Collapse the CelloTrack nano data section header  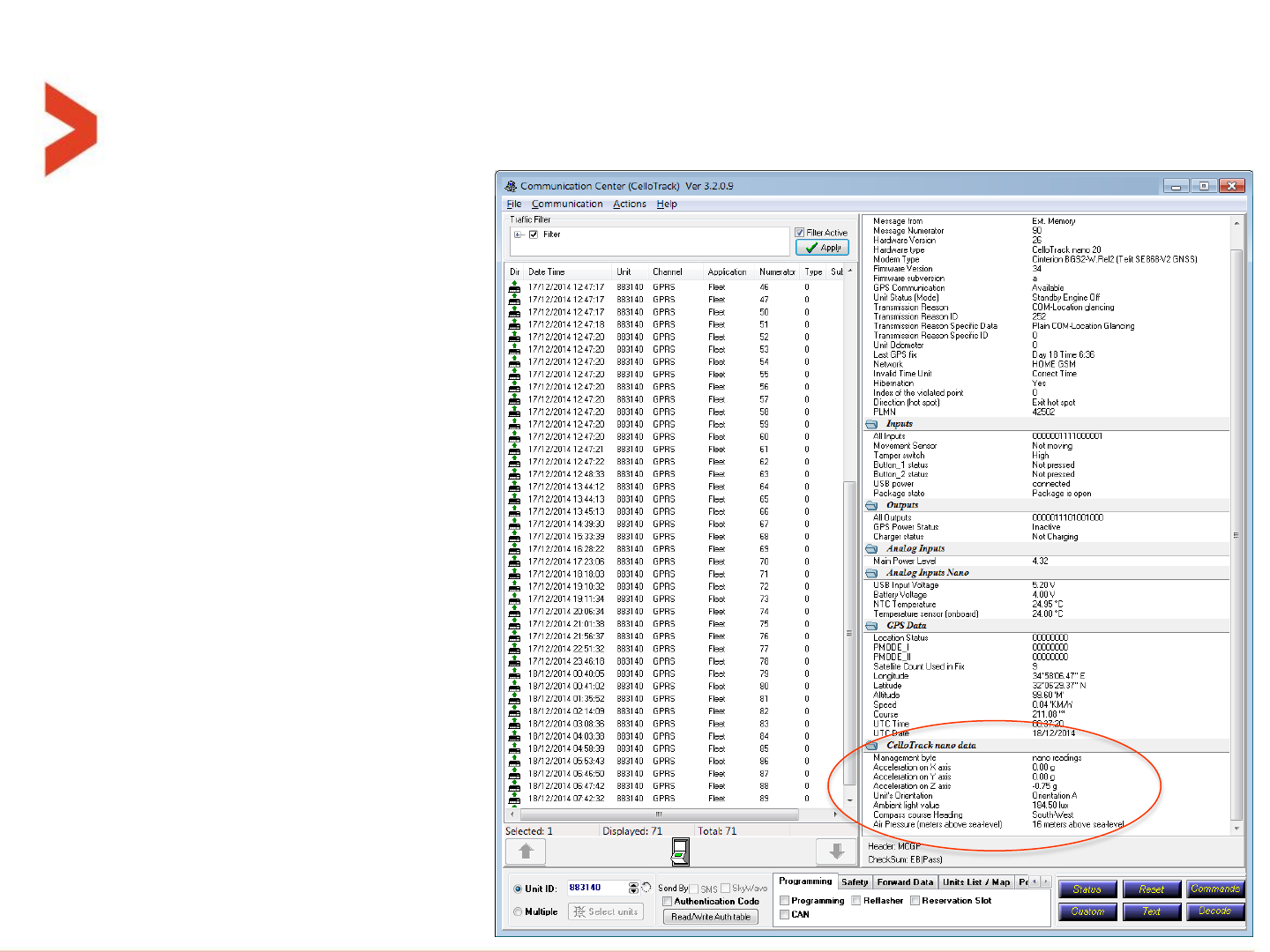[x=1047, y=746]
